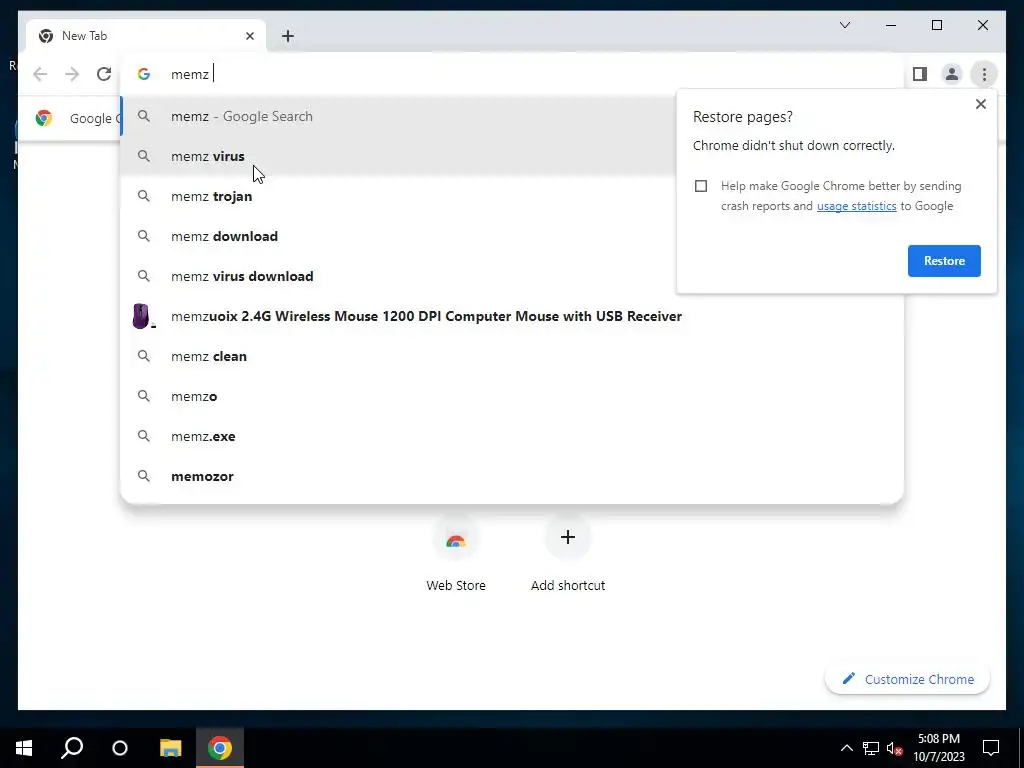This screenshot has width=1024, height=768.
Task: Open Chrome's three-dot menu
Action: 984,74
